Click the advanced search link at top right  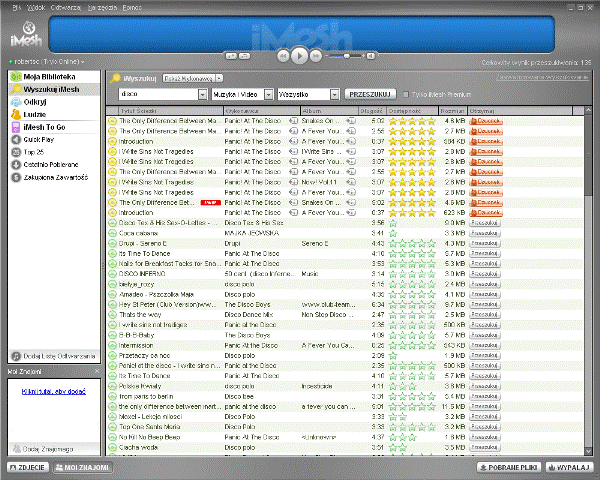[542, 77]
